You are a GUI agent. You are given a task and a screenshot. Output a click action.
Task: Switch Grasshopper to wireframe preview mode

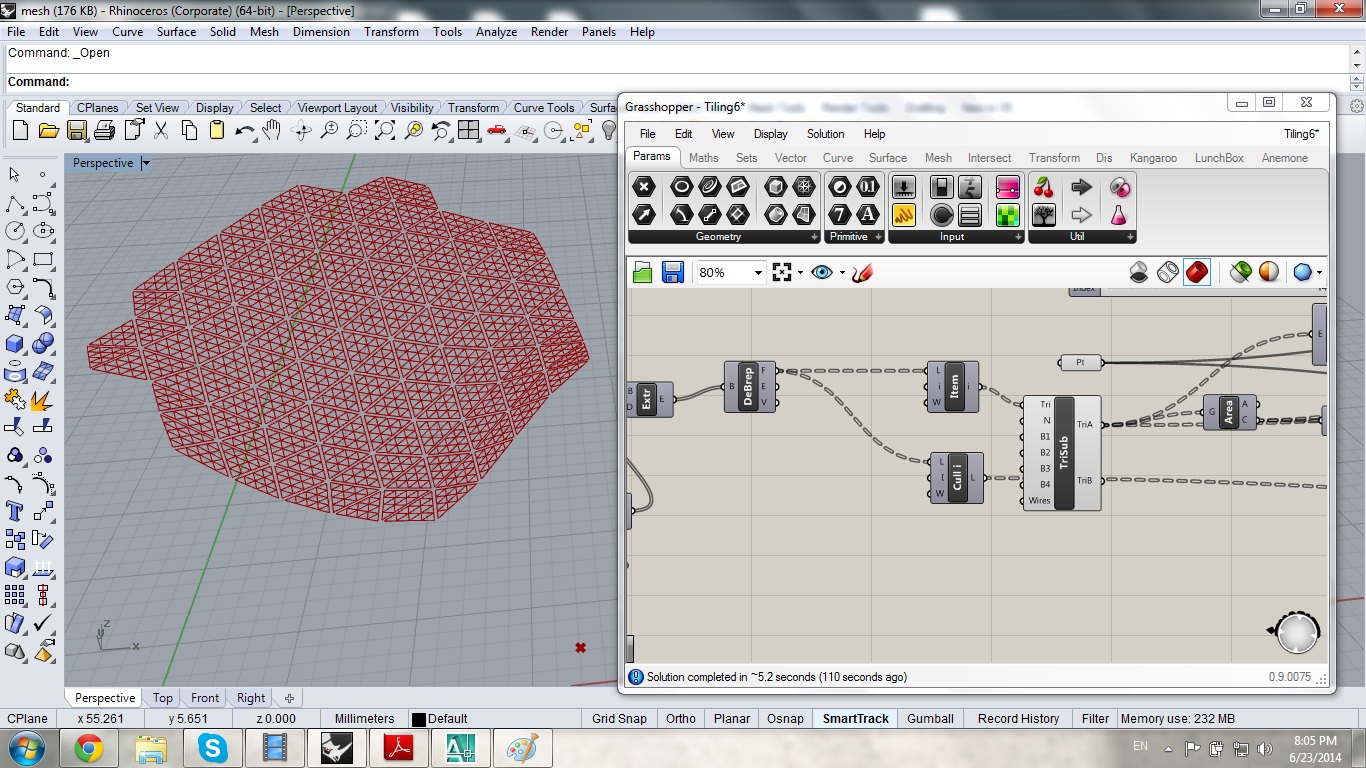tap(1168, 272)
